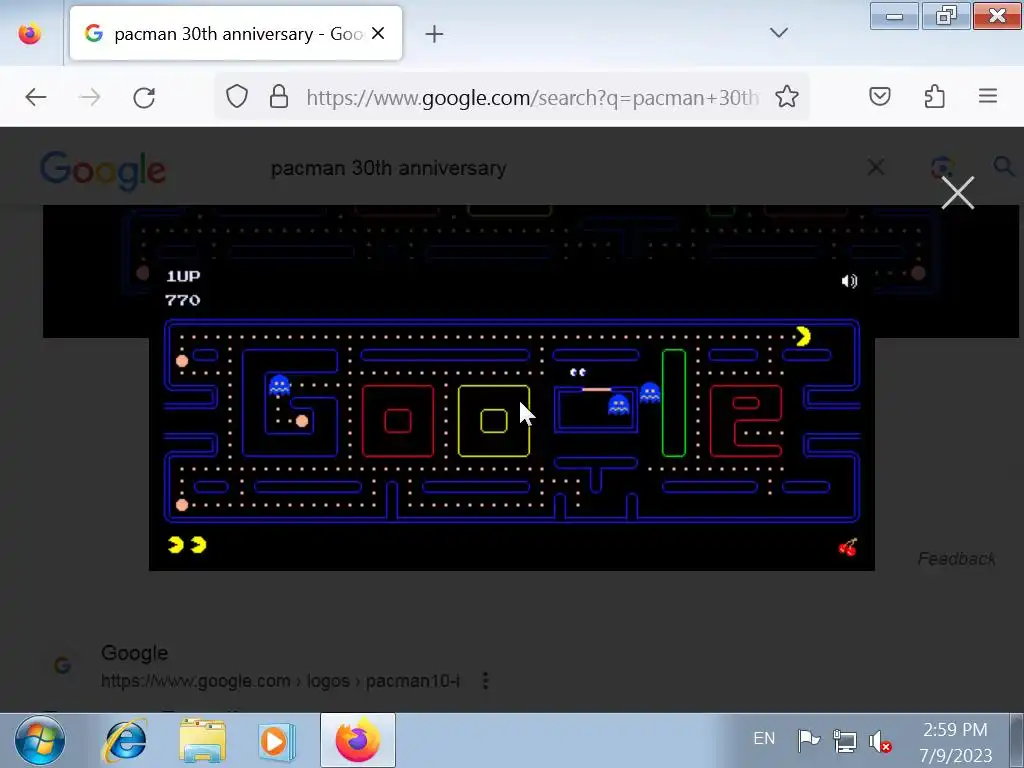Open the Extensions puzzle icon

(935, 97)
